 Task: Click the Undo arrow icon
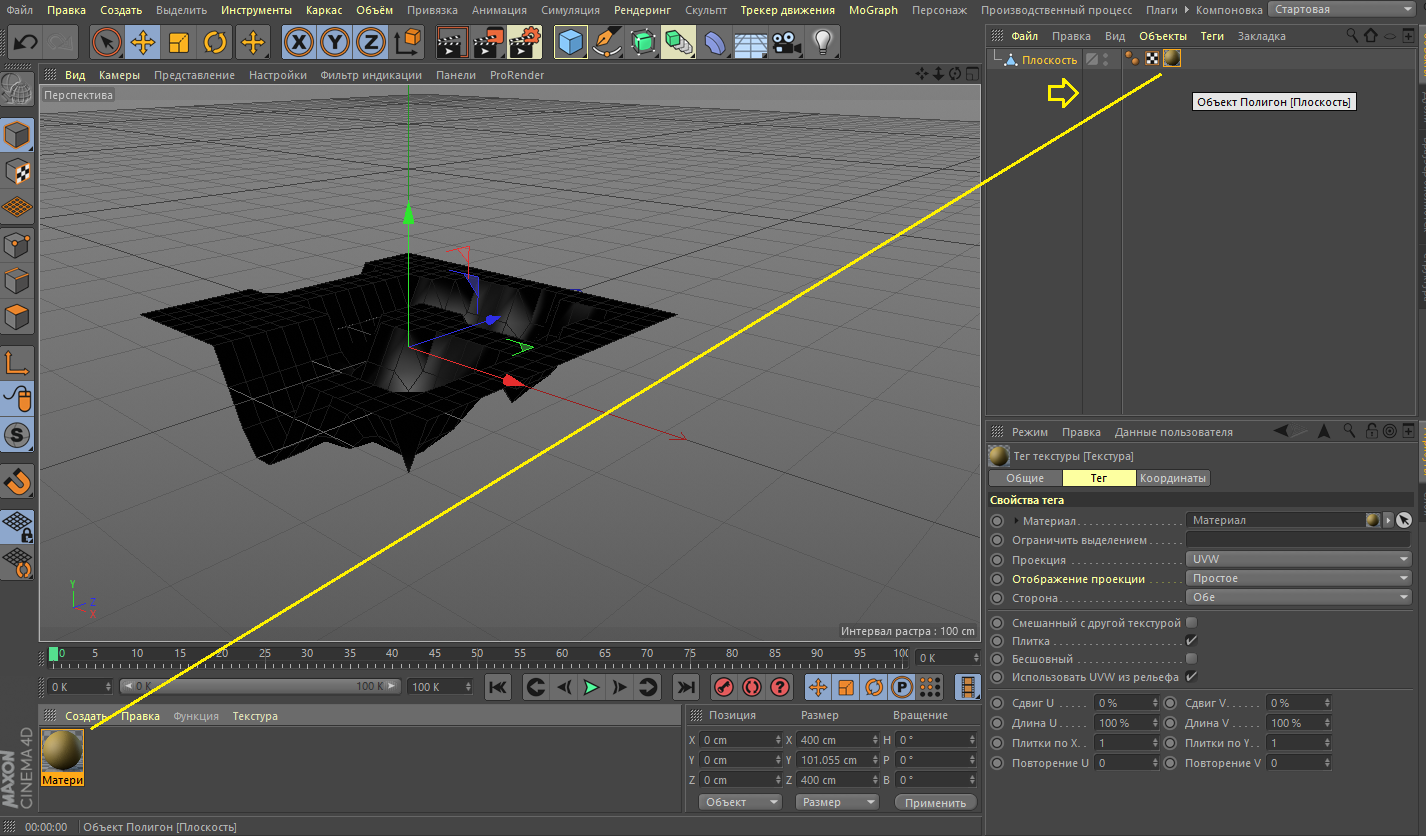(x=26, y=42)
